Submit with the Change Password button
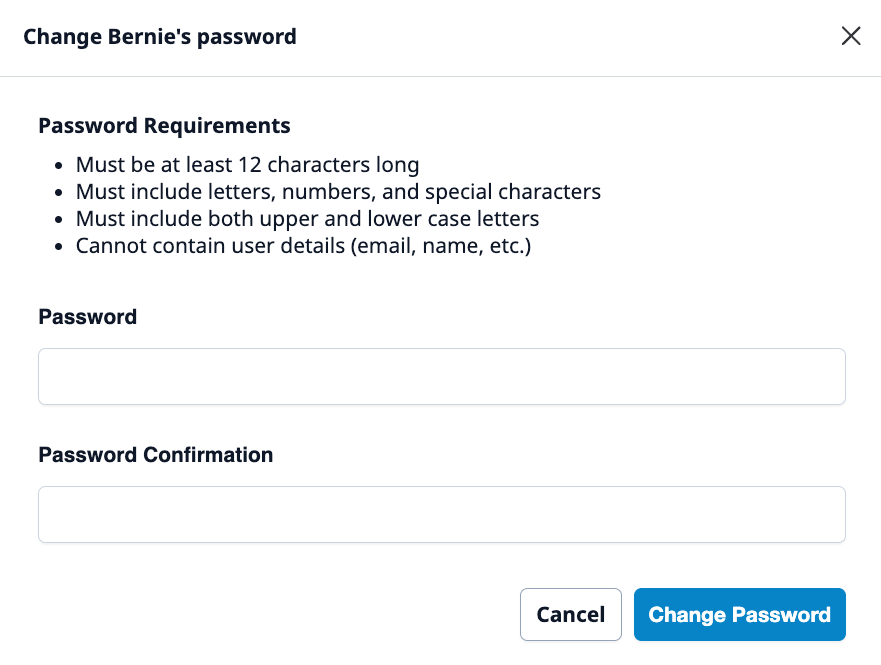This screenshot has height=665, width=881. click(739, 614)
